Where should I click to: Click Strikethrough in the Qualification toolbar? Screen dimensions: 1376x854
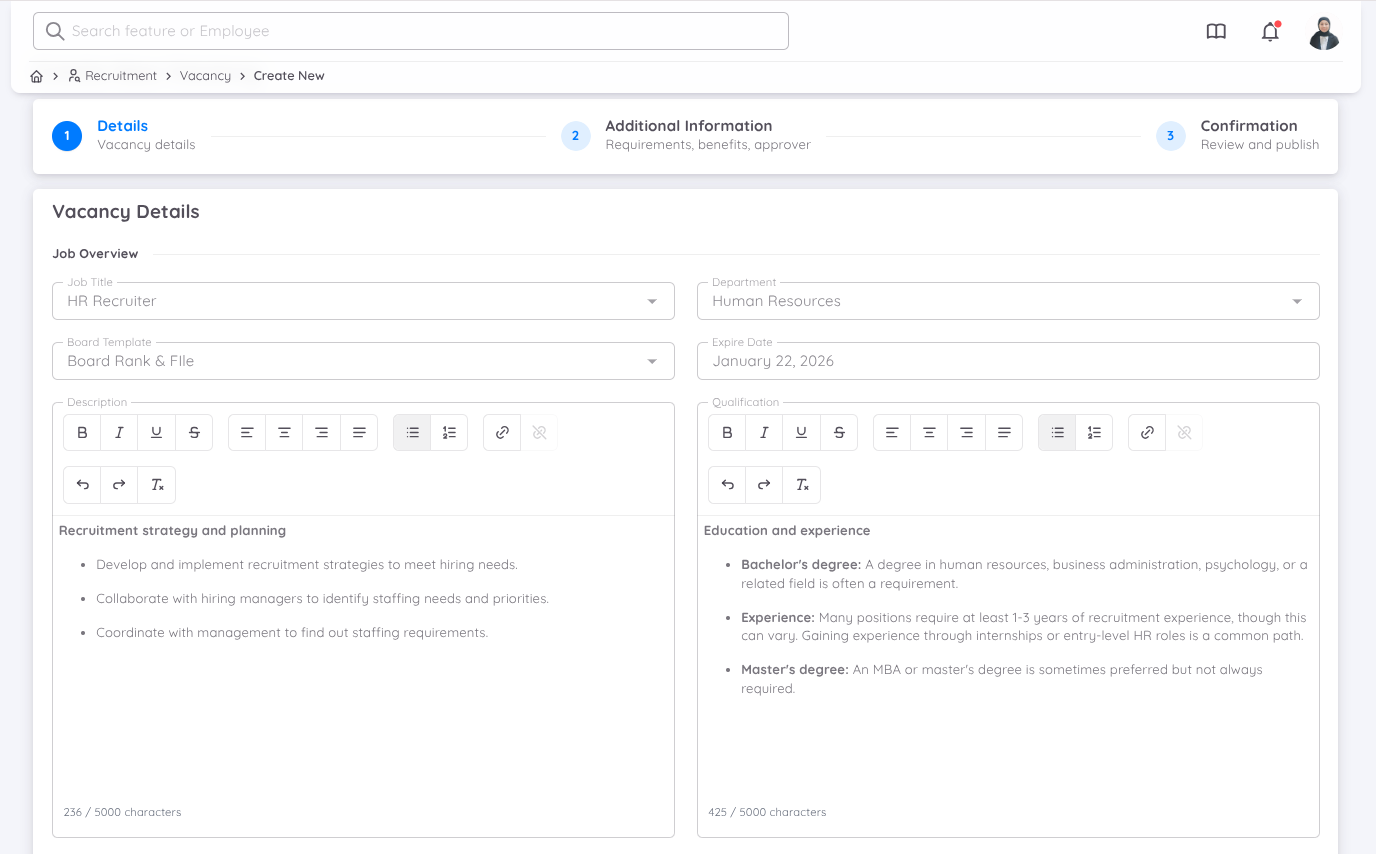tap(839, 433)
